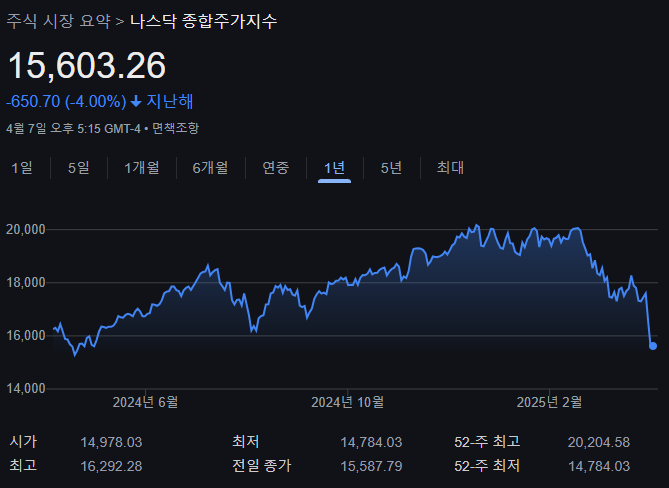
Task: Select the 1일 time range tab
Action: pyautogui.click(x=22, y=168)
